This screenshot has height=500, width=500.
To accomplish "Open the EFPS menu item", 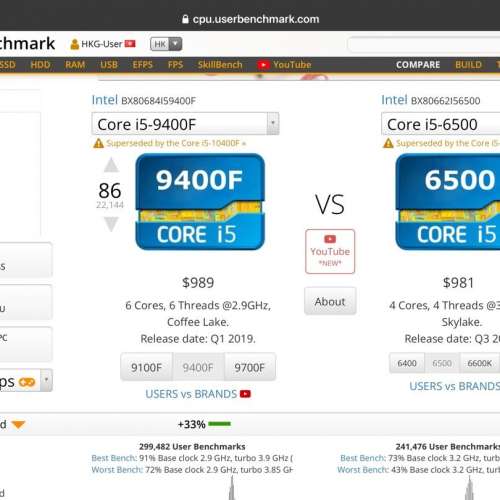I will (143, 65).
